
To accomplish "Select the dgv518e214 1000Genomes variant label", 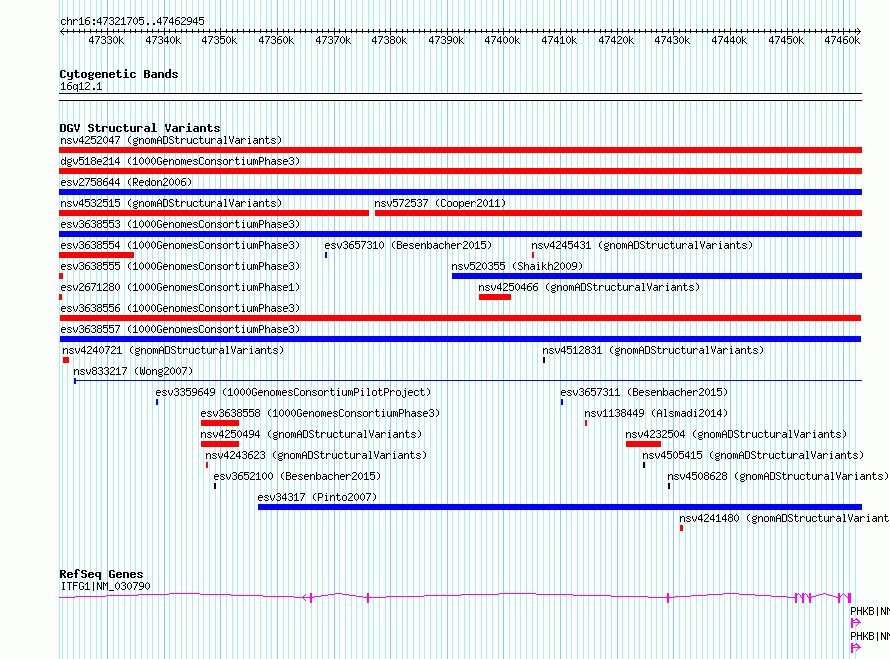I will coord(180,161).
